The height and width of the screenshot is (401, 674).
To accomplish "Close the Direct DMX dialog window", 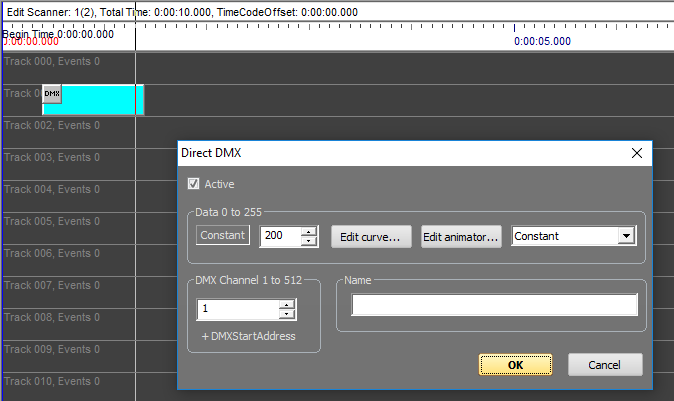I will click(637, 153).
